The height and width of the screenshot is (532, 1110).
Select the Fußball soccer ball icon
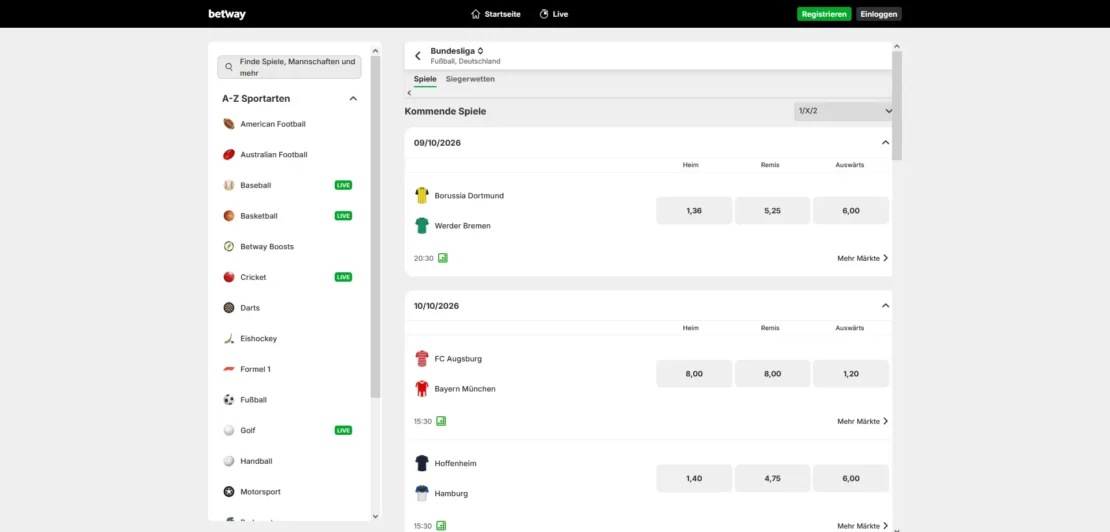tap(229, 400)
